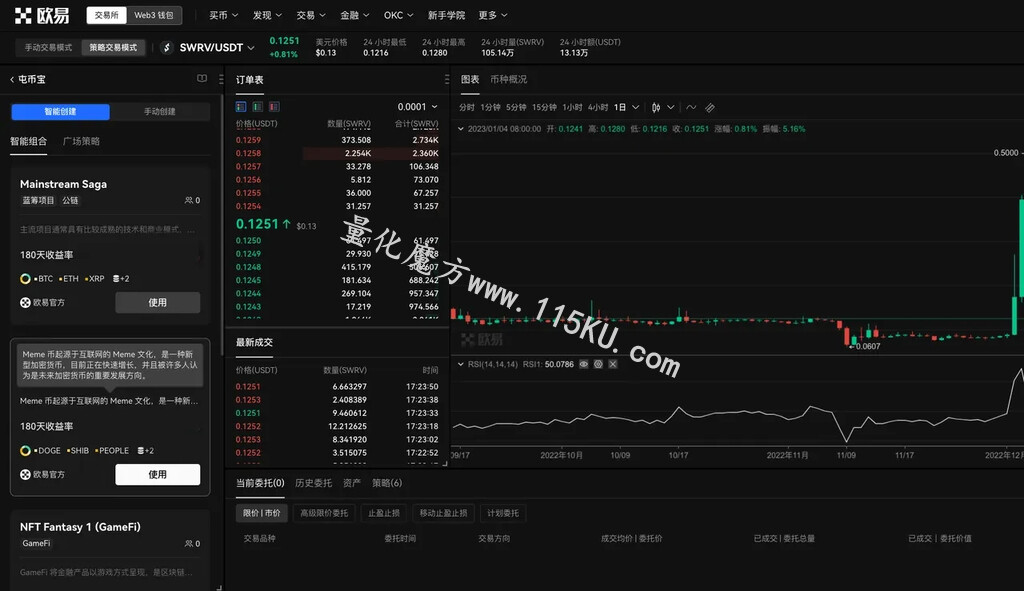Open the 0.0001 price precision dropdown
Screen dimensions: 1024x591
417,106
